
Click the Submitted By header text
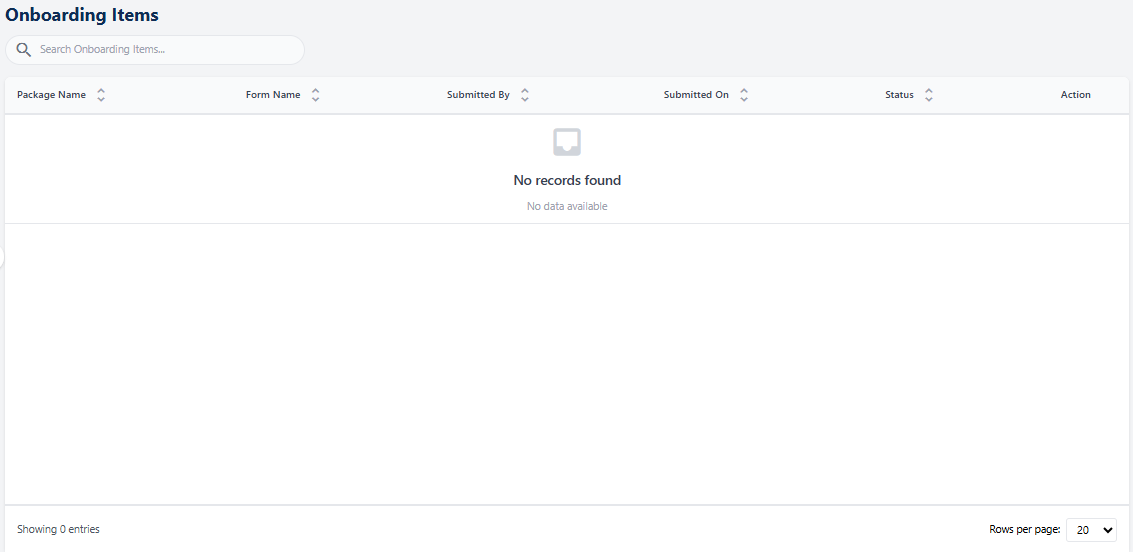pos(478,95)
